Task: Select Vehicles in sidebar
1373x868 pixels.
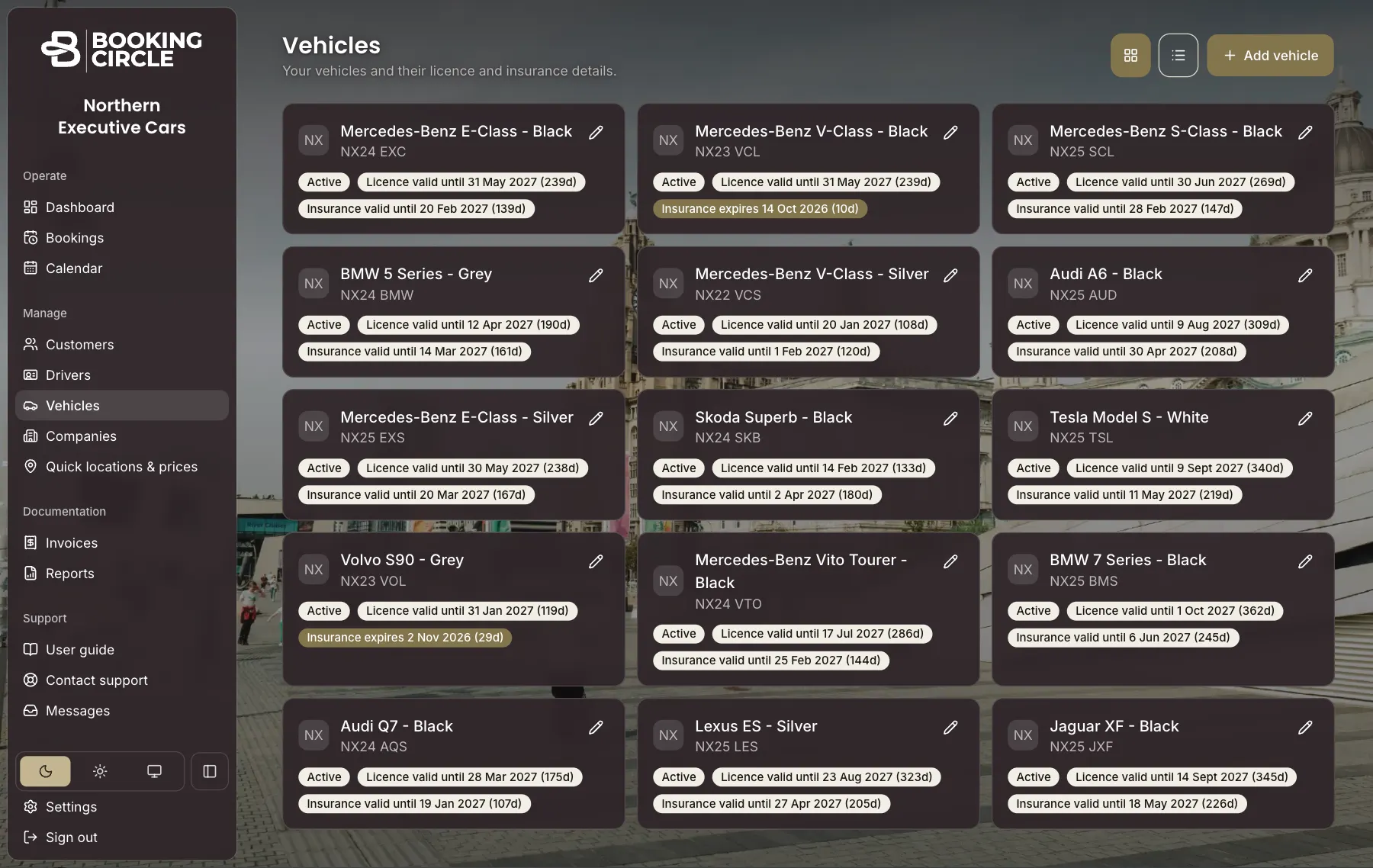Action: tap(122, 406)
